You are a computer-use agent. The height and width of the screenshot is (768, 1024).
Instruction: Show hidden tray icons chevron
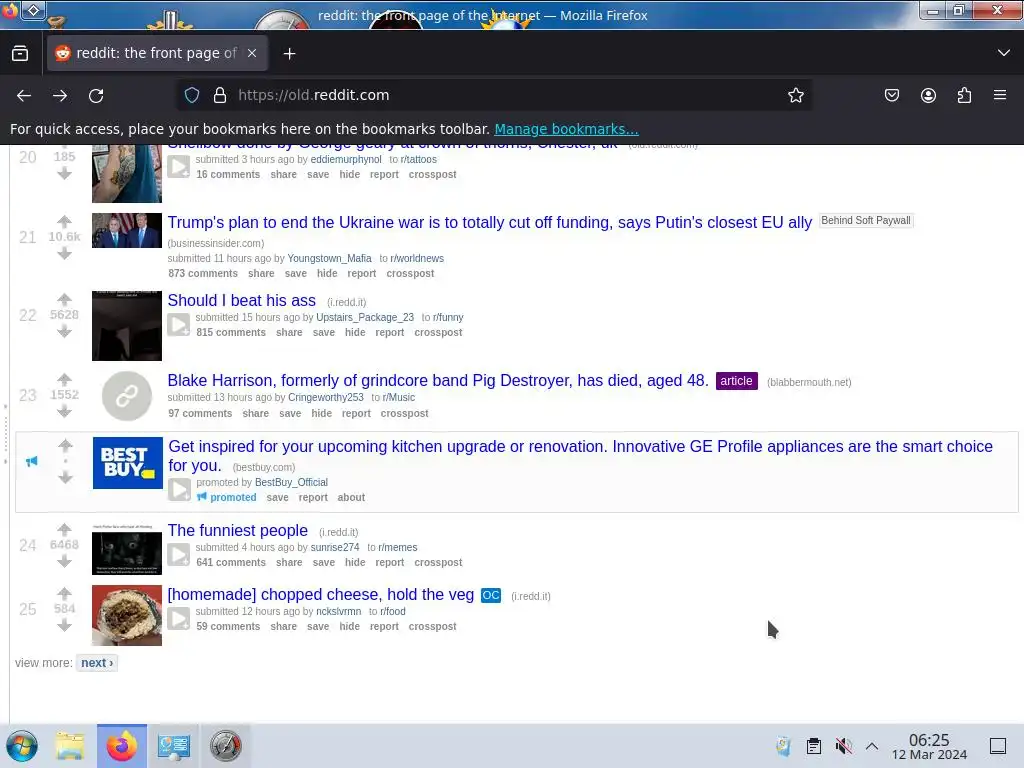coord(872,746)
